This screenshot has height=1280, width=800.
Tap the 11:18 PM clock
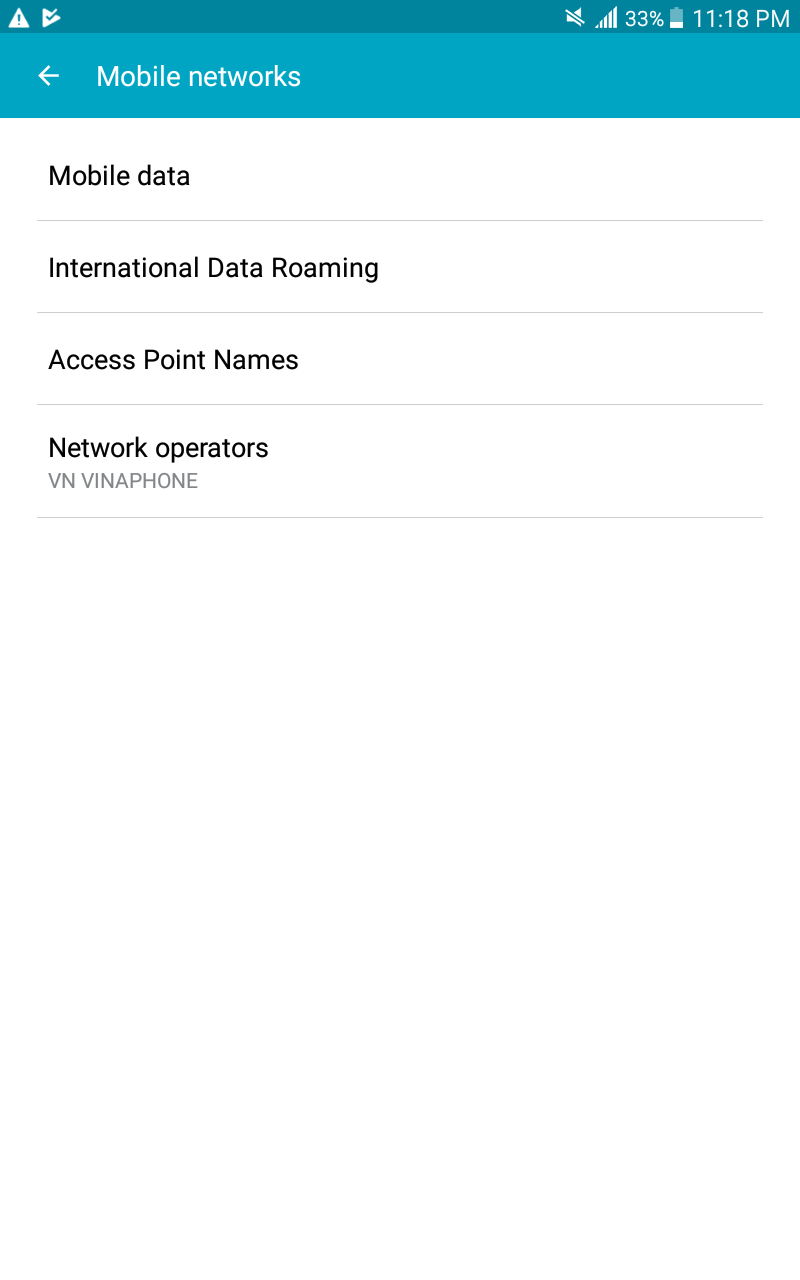tap(741, 18)
